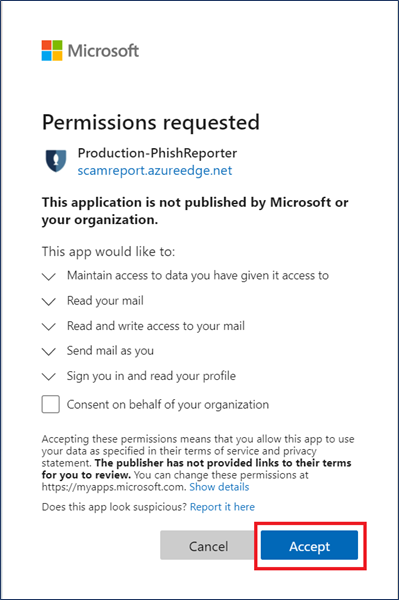Image resolution: width=399 pixels, height=600 pixels.
Task: Click the Show details link
Action: (x=219, y=487)
